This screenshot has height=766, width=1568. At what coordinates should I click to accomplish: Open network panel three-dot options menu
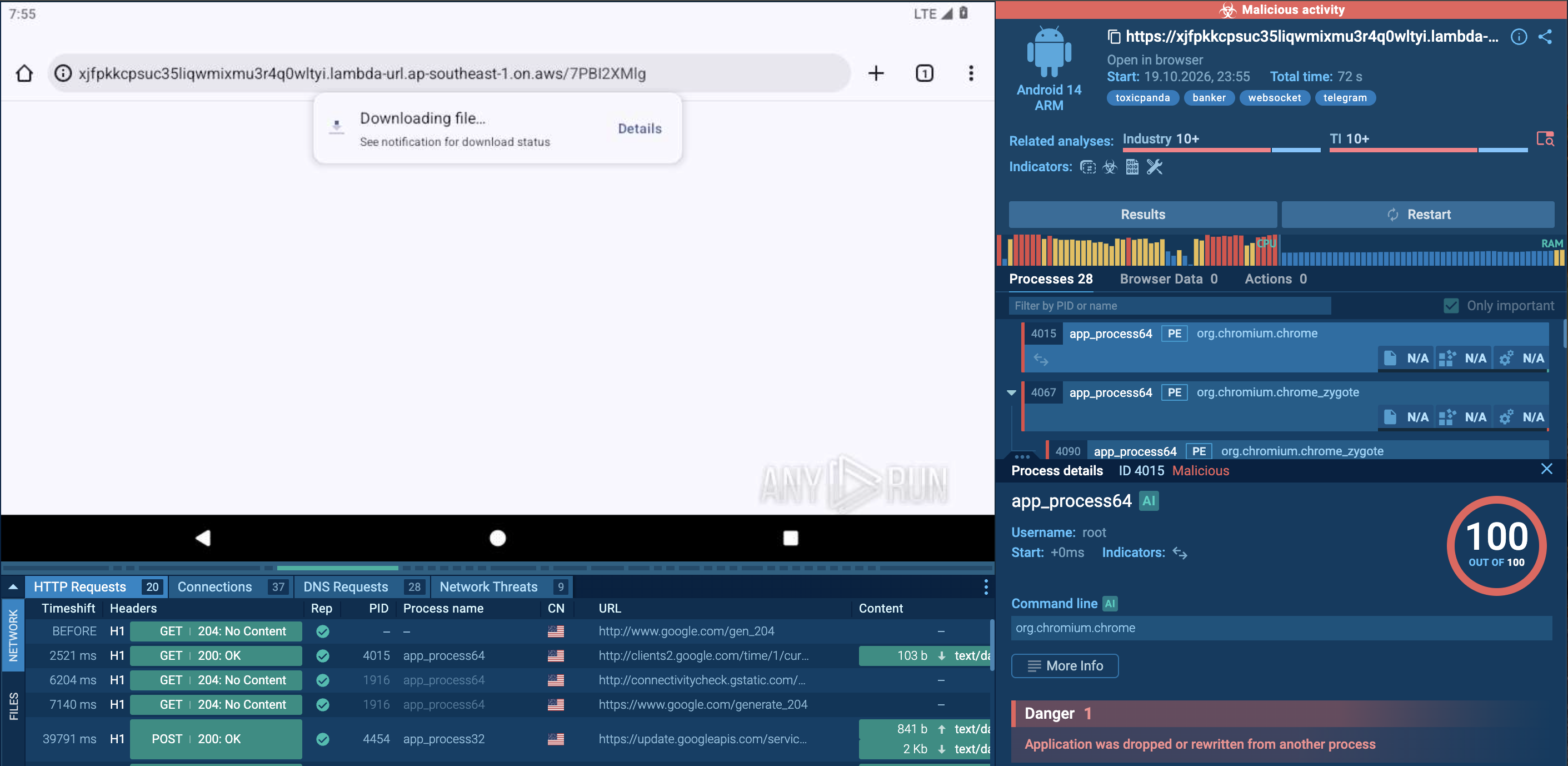point(986,586)
